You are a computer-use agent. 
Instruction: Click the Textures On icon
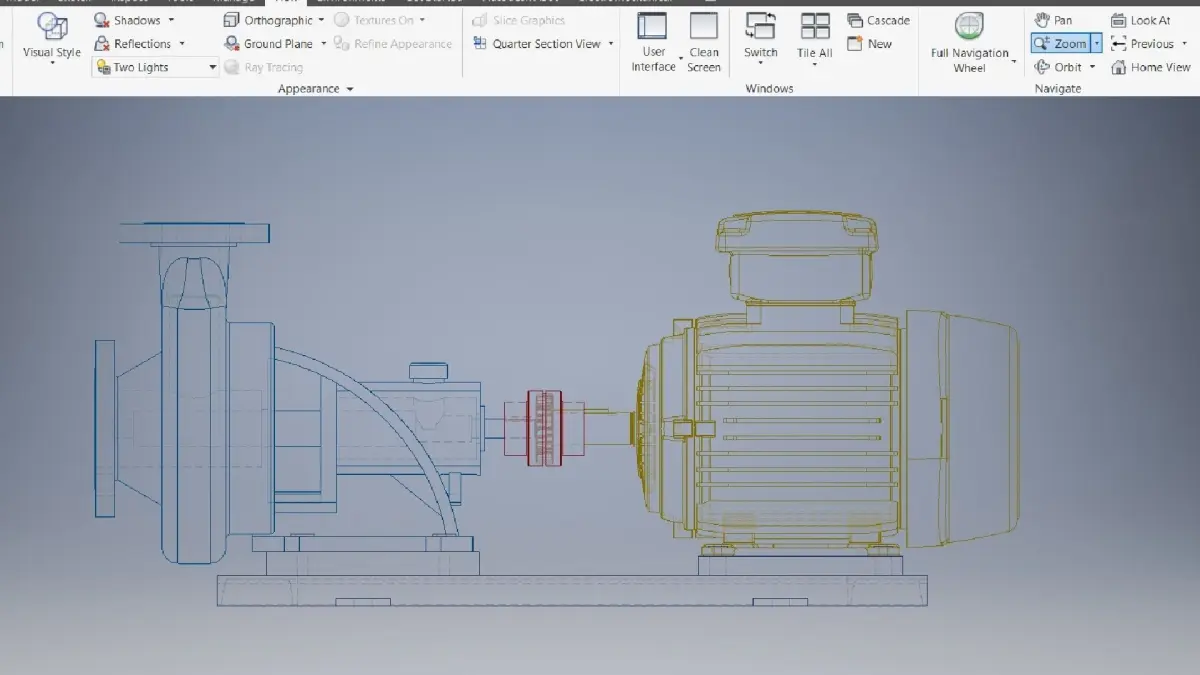(342, 20)
